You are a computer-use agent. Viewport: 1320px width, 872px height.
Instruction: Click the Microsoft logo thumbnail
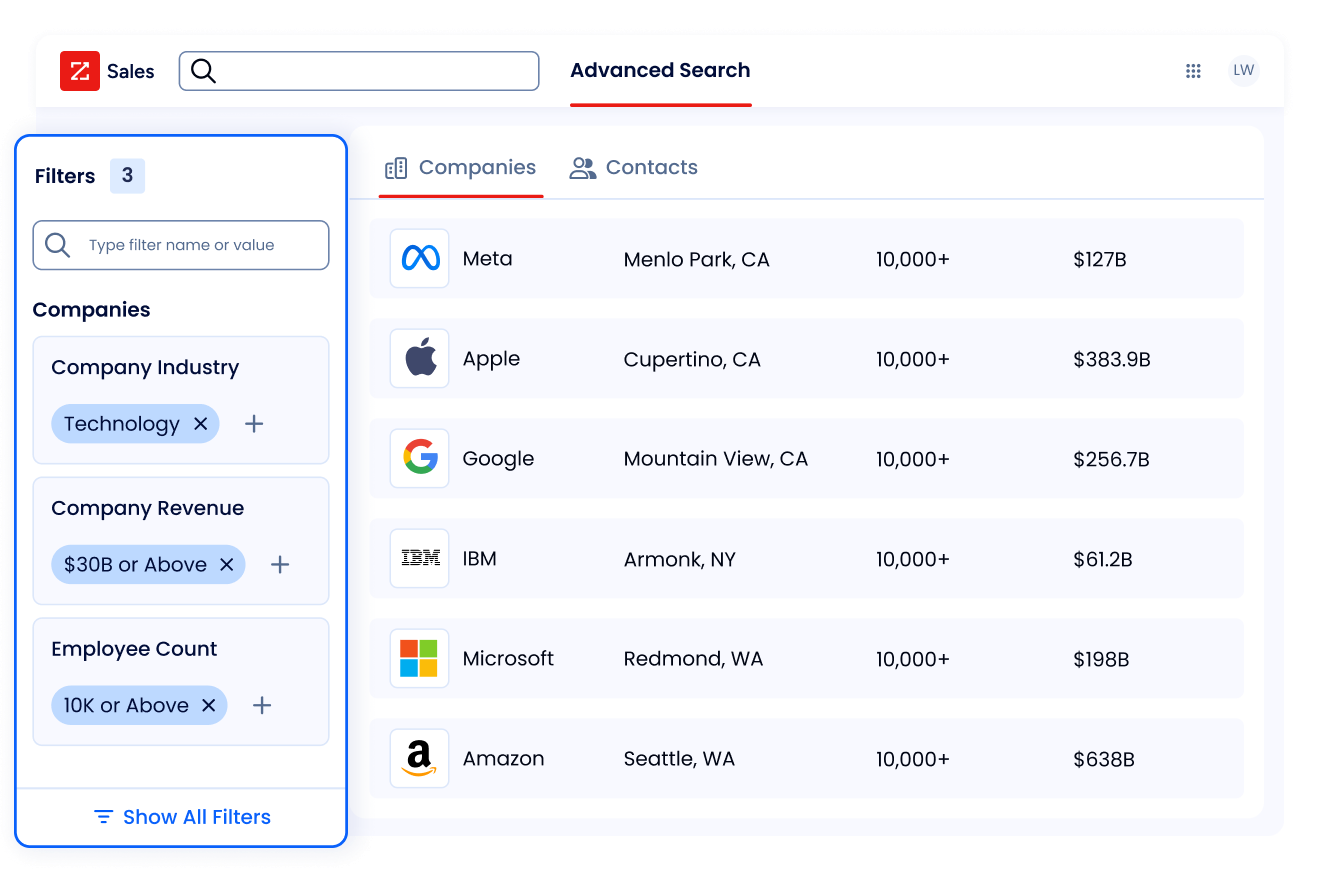(x=420, y=659)
